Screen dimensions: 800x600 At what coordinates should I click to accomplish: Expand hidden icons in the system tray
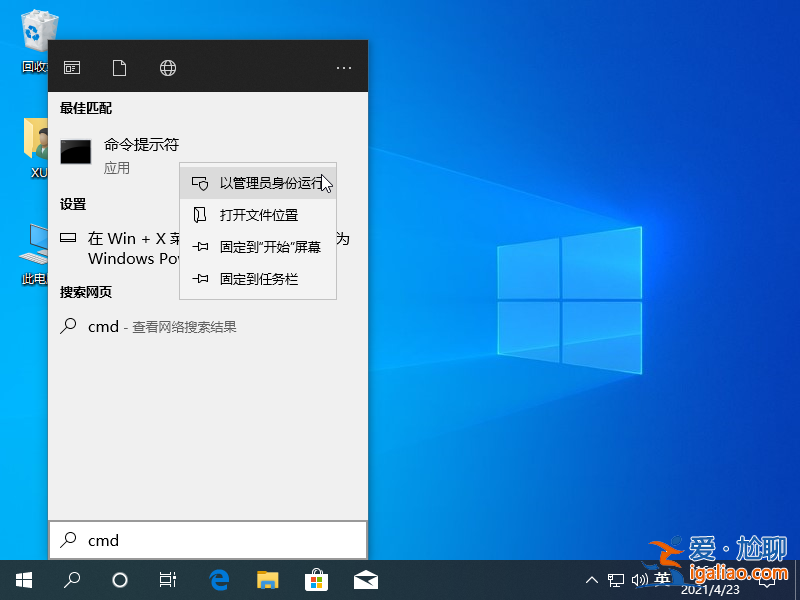592,578
